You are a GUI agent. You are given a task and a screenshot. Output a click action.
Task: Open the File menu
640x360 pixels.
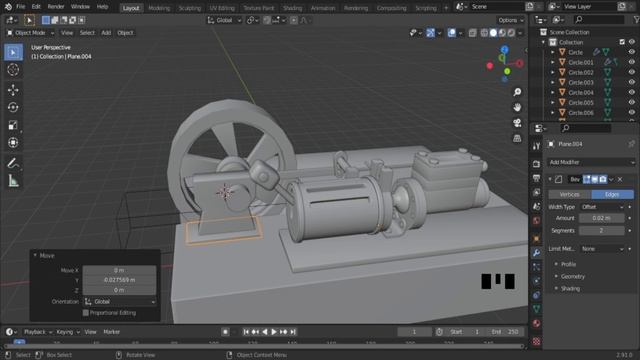[20, 7]
